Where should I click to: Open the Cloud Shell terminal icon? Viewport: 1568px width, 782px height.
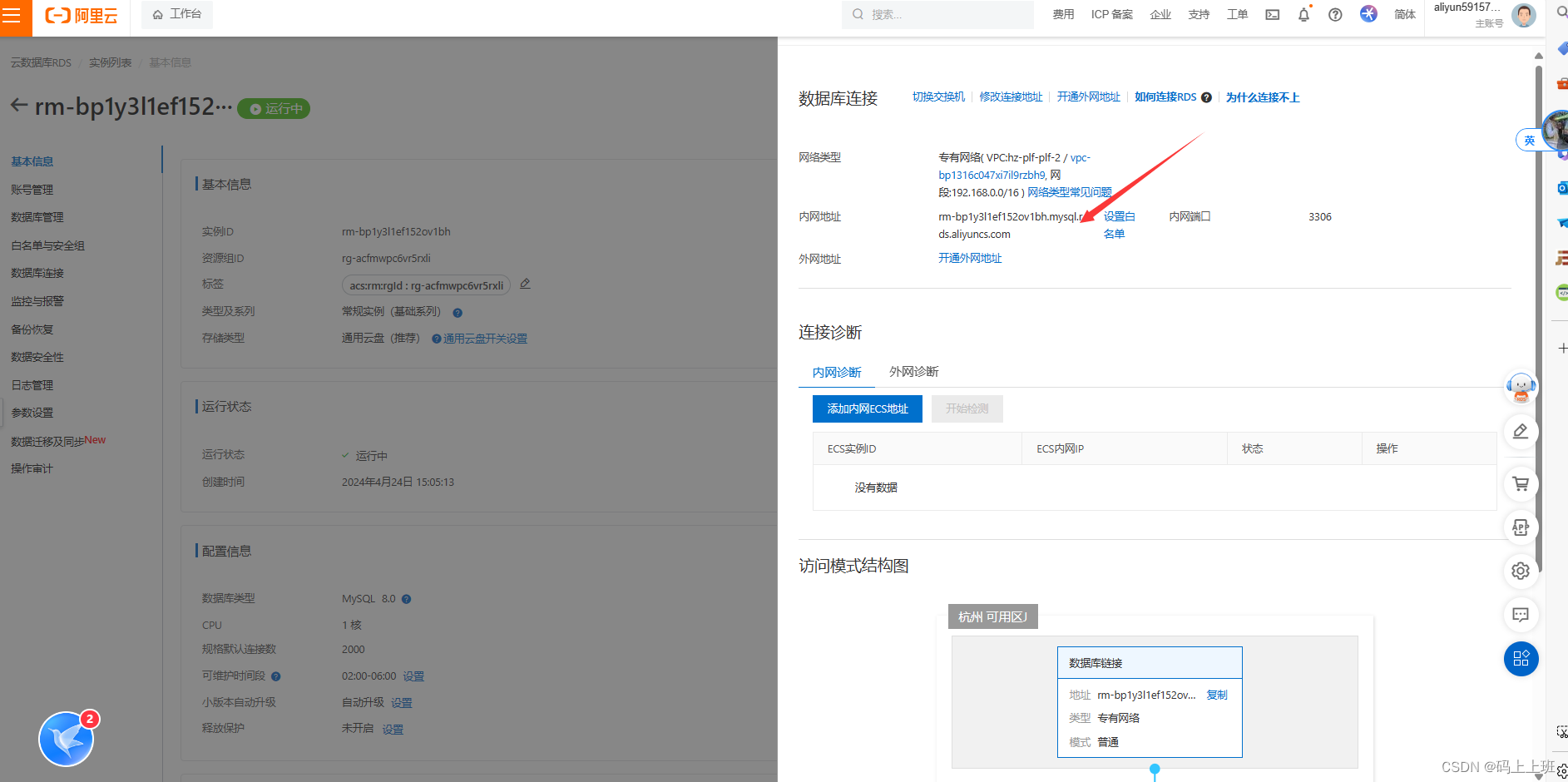pos(1273,14)
